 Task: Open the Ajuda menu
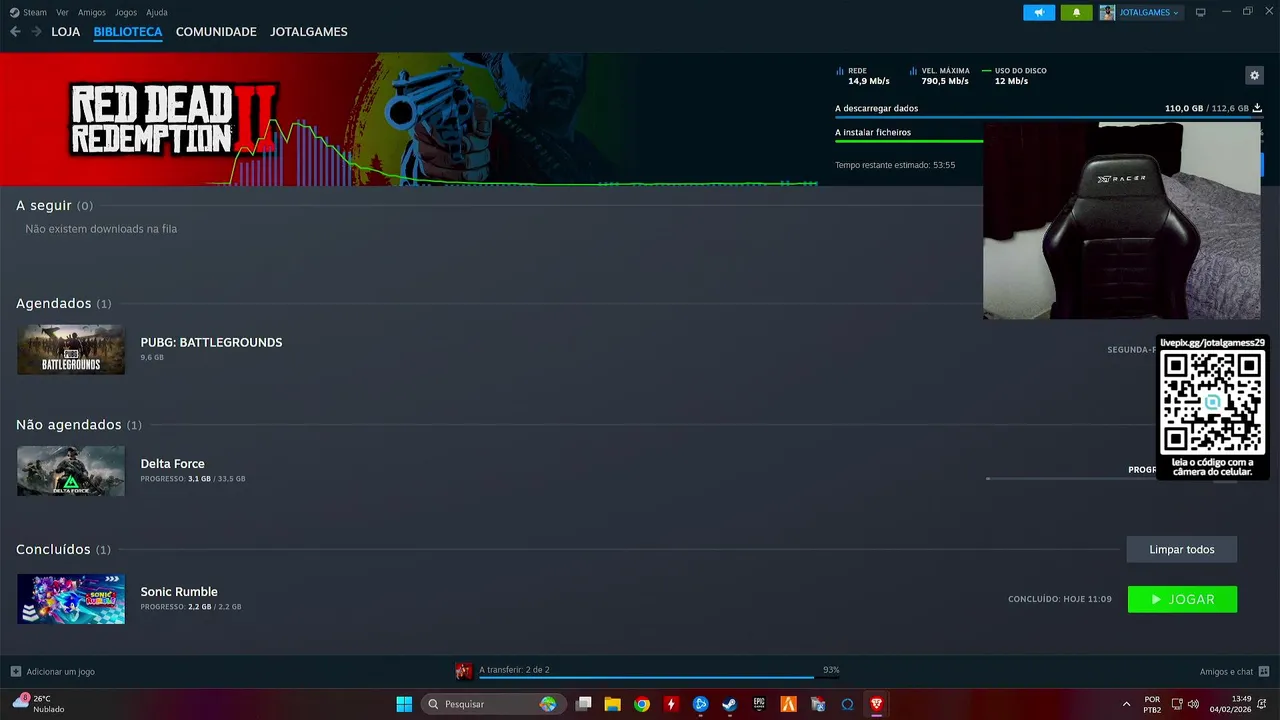coord(157,12)
